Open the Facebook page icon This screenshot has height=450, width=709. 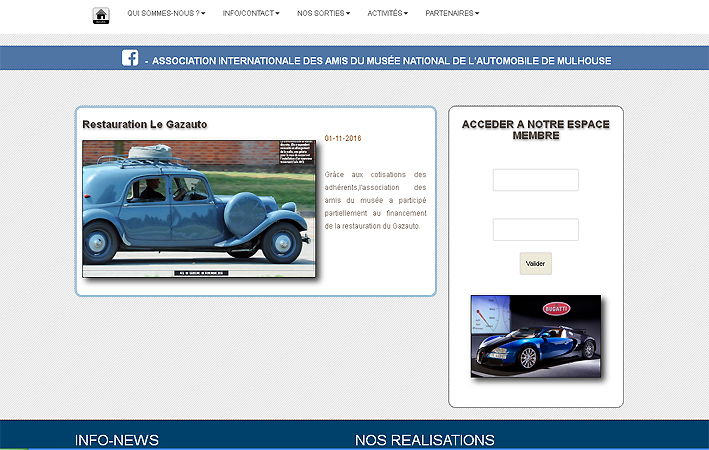coord(130,58)
